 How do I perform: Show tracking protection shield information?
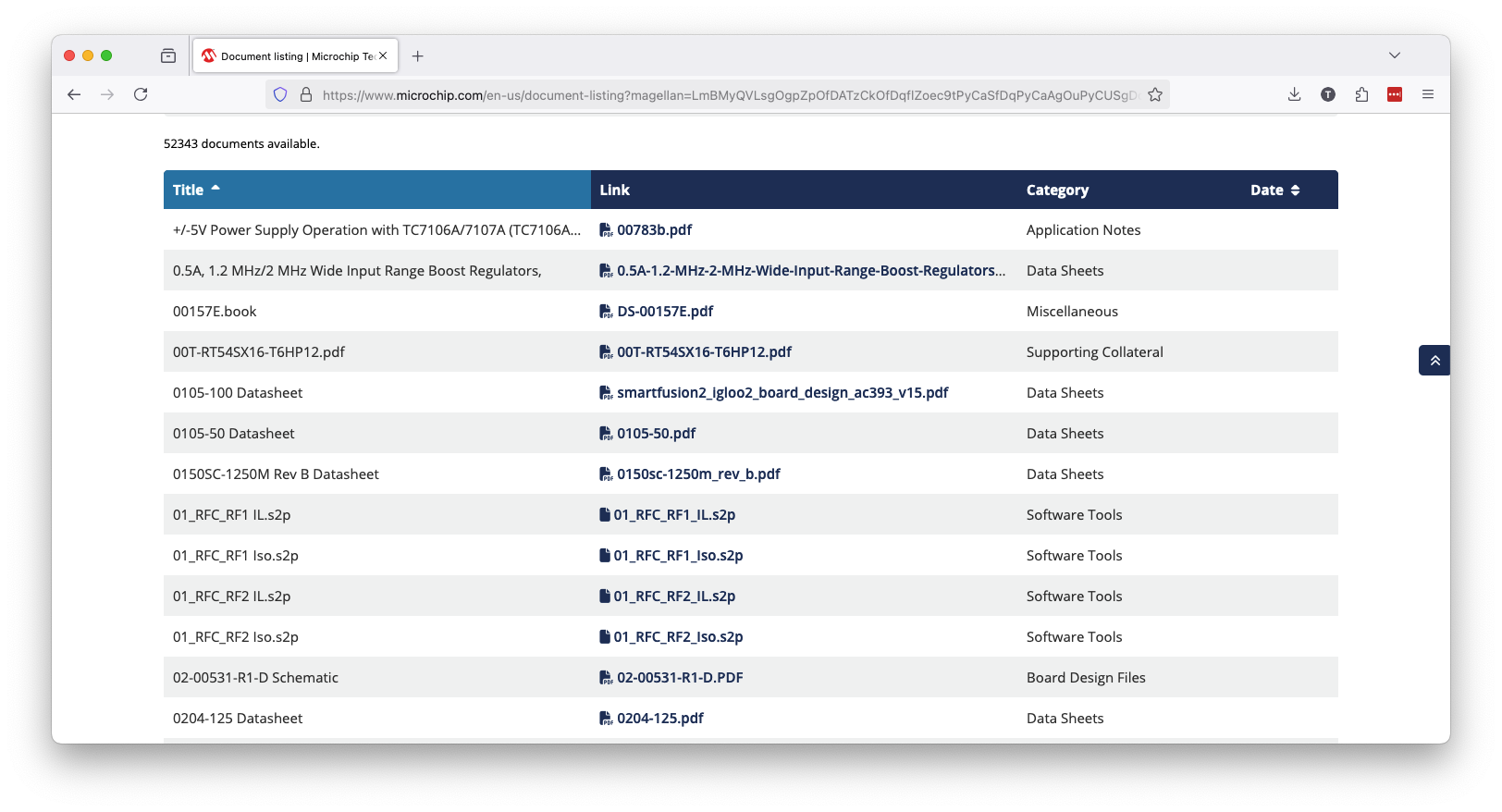pos(280,94)
